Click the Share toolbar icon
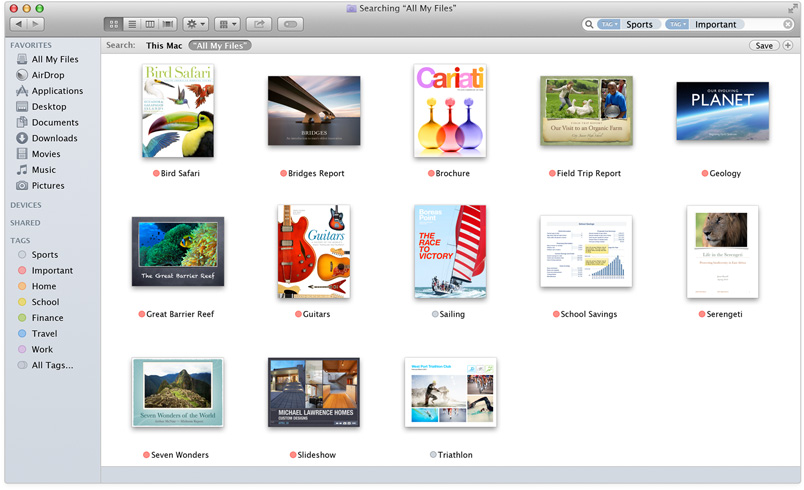Viewport: 804px width, 490px height. pyautogui.click(x=258, y=24)
